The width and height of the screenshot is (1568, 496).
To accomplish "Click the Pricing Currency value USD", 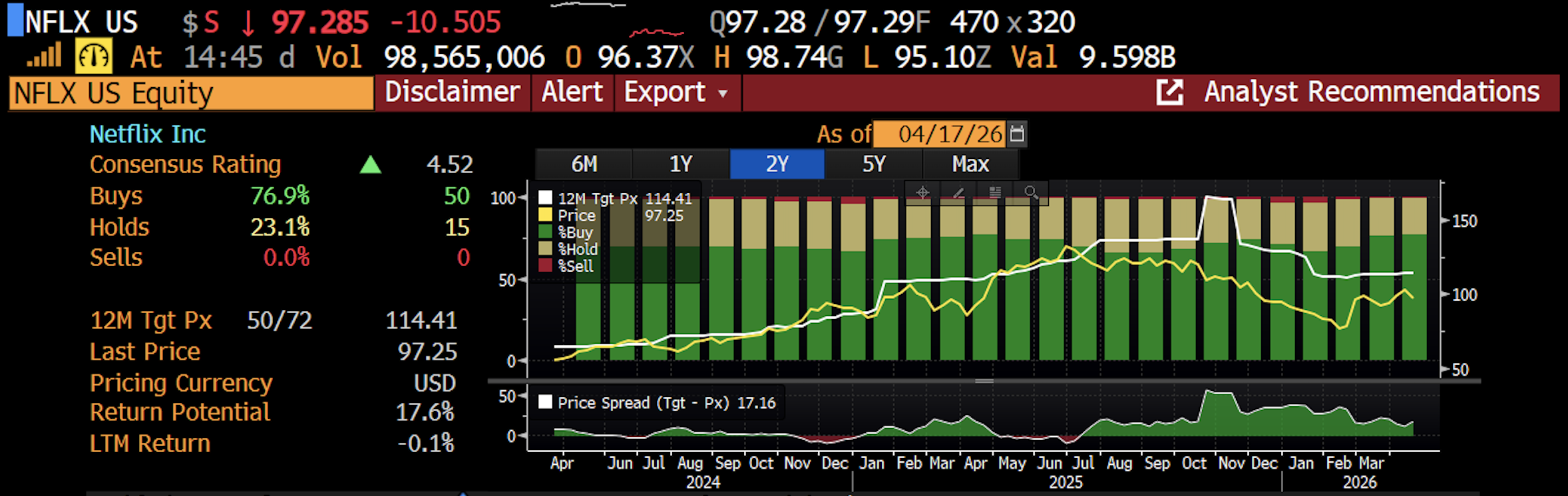I will (x=435, y=383).
